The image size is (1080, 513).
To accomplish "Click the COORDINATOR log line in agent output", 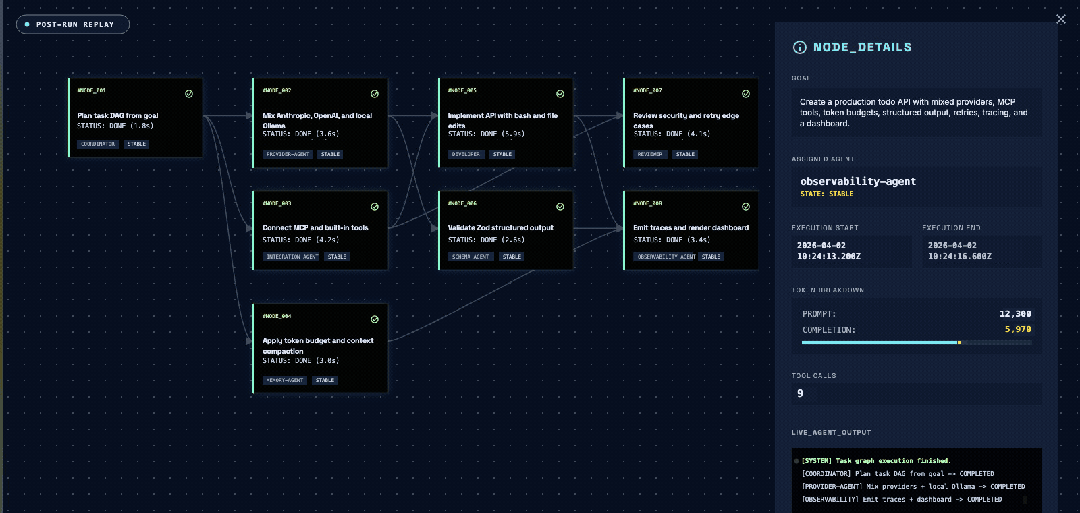I will (897, 474).
